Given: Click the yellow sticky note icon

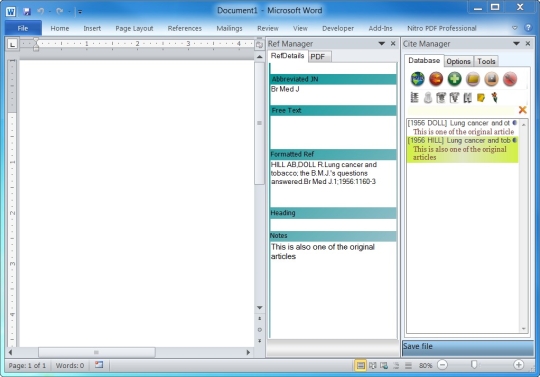Looking at the screenshot, I should [x=481, y=98].
